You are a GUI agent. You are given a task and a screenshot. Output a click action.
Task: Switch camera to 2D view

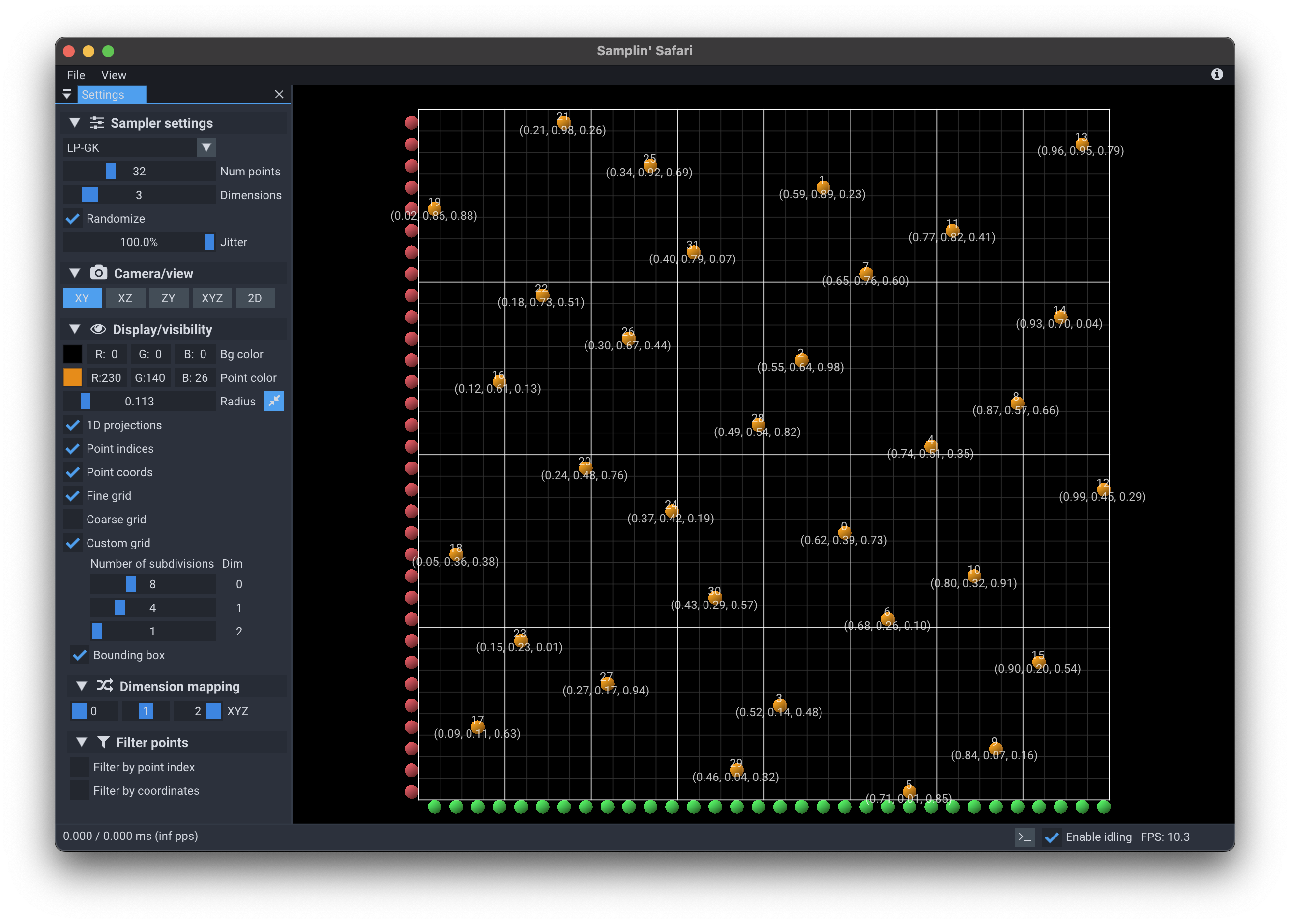tap(255, 298)
